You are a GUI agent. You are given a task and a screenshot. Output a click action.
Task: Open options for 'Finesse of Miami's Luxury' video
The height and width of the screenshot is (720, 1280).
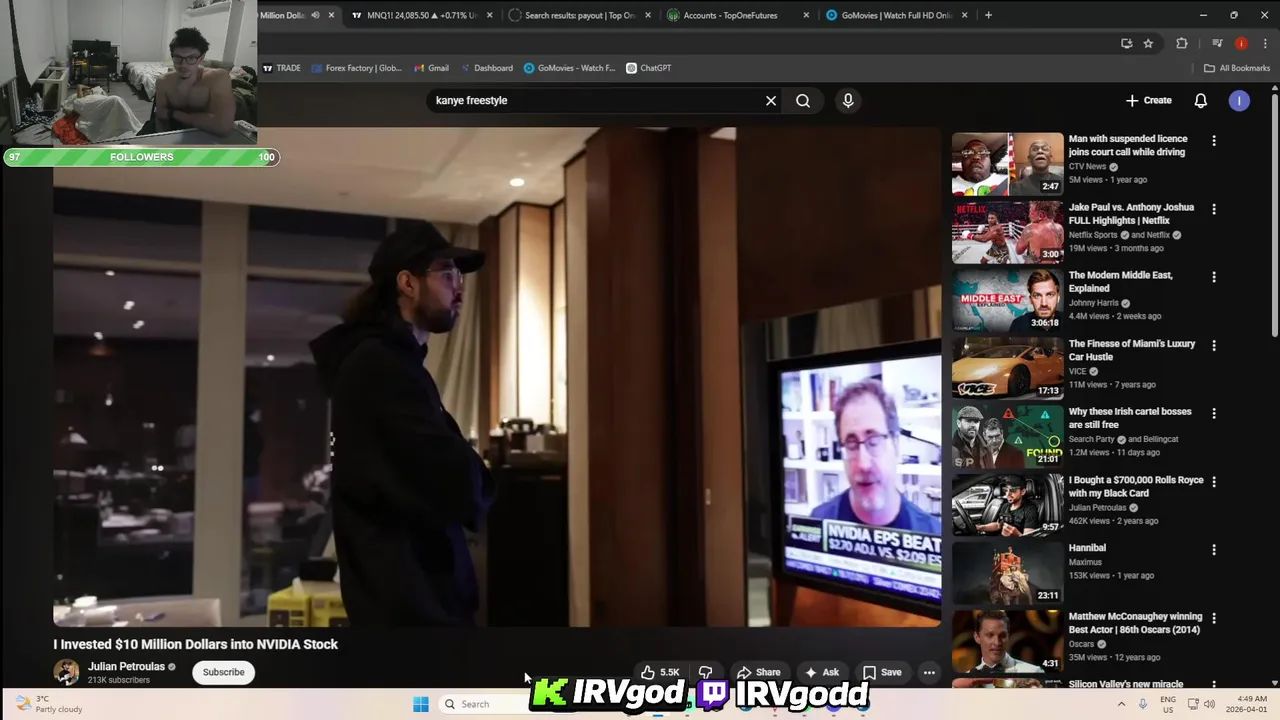click(x=1214, y=345)
